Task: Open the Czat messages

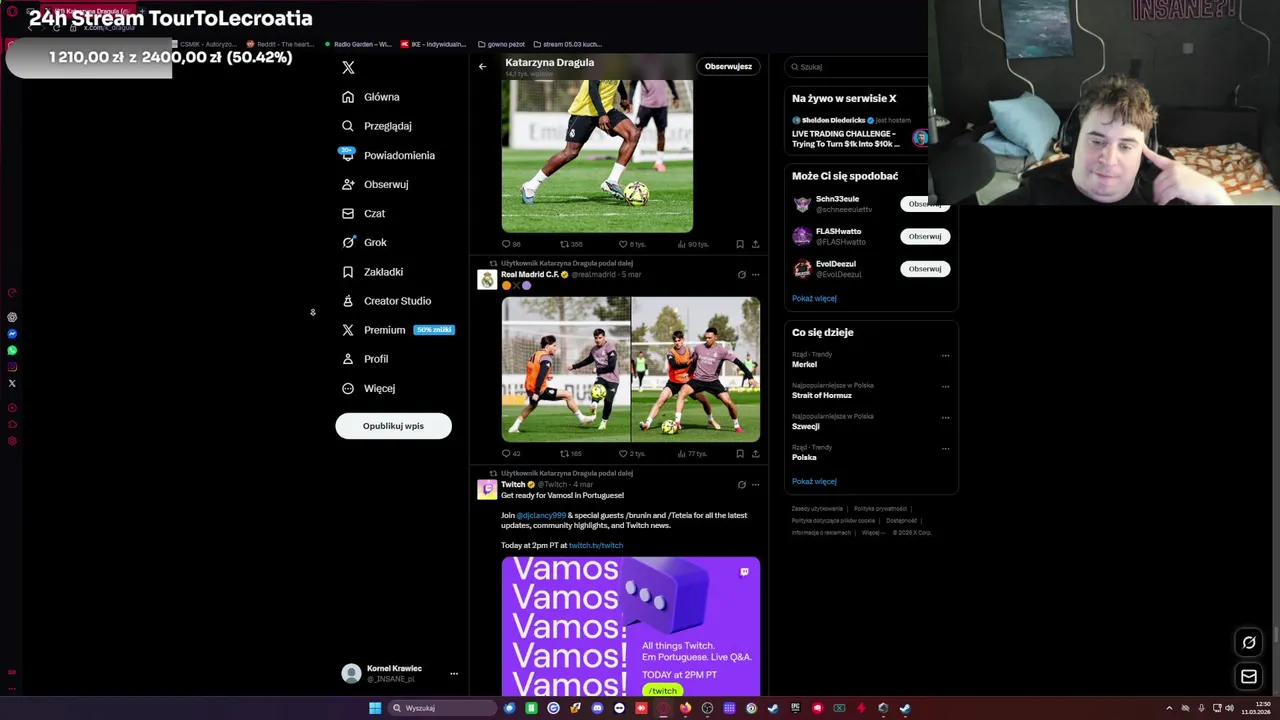Action: point(363,213)
